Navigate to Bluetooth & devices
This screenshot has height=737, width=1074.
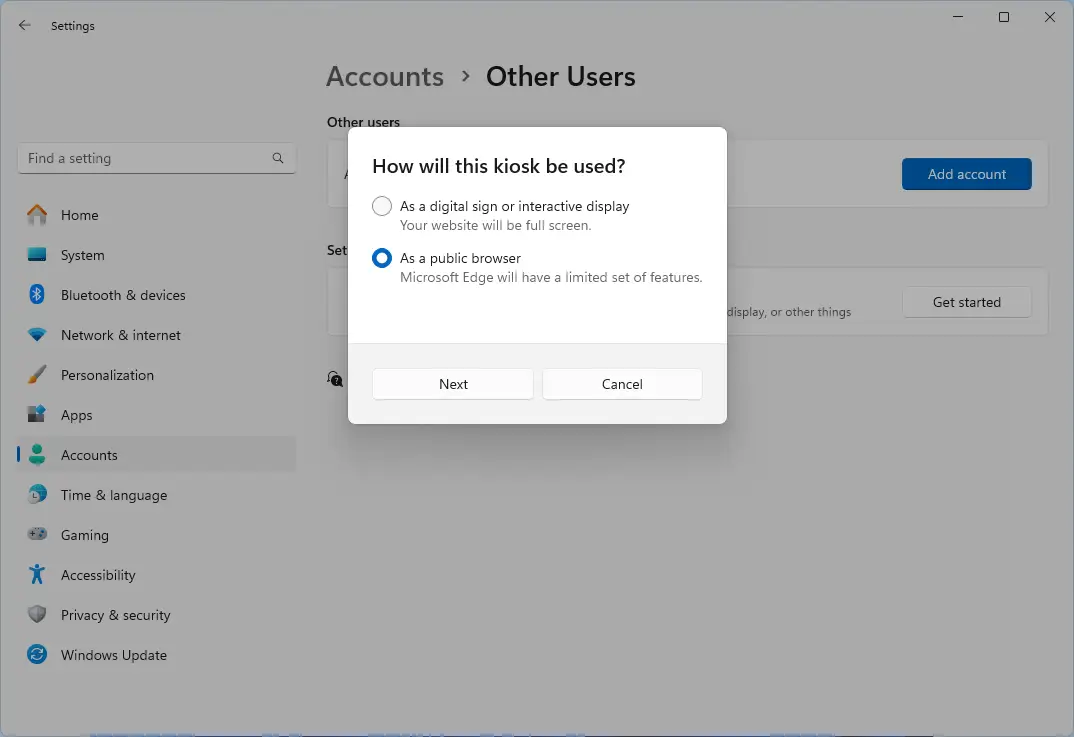pyautogui.click(x=157, y=295)
